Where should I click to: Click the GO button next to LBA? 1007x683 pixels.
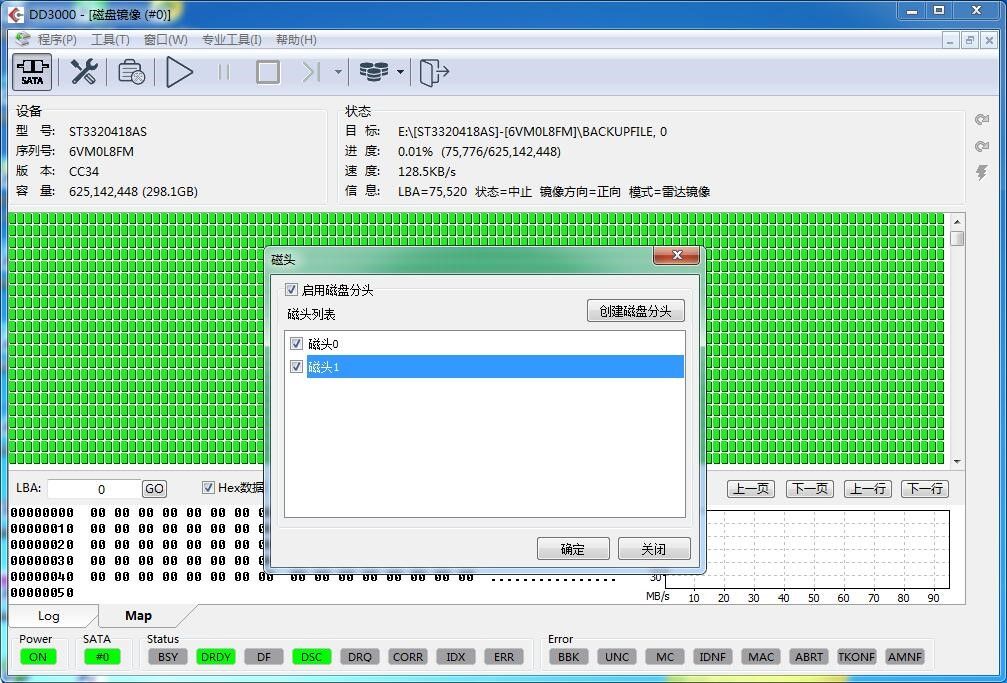tap(154, 489)
